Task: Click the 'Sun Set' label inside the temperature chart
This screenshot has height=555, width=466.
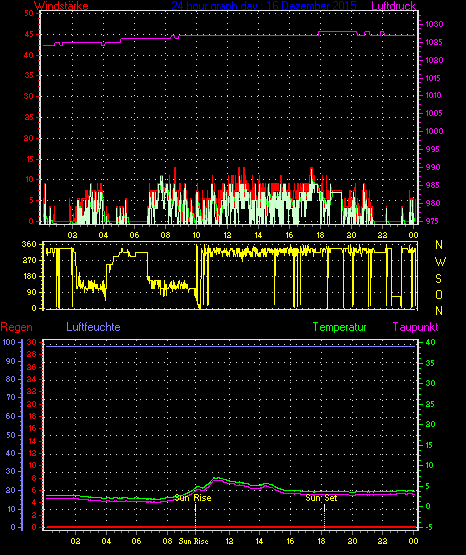Action: 321,498
